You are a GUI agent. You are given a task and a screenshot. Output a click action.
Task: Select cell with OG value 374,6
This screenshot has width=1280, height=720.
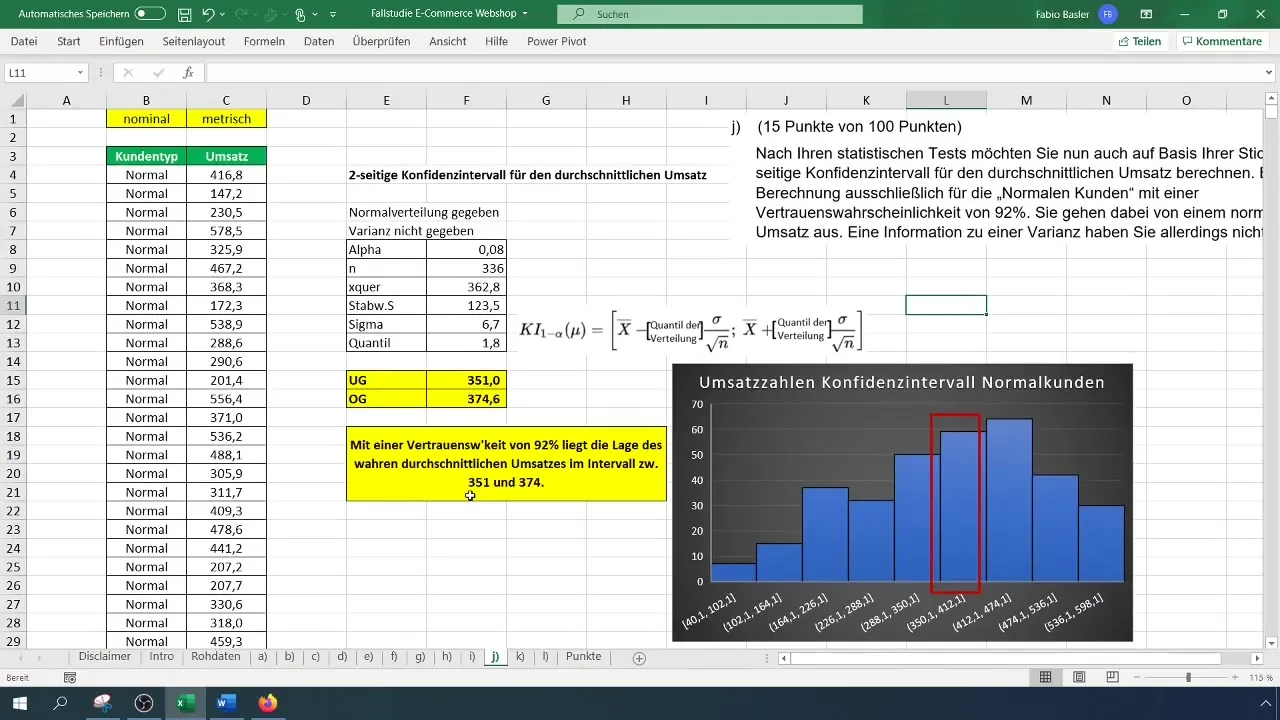pyautogui.click(x=466, y=399)
